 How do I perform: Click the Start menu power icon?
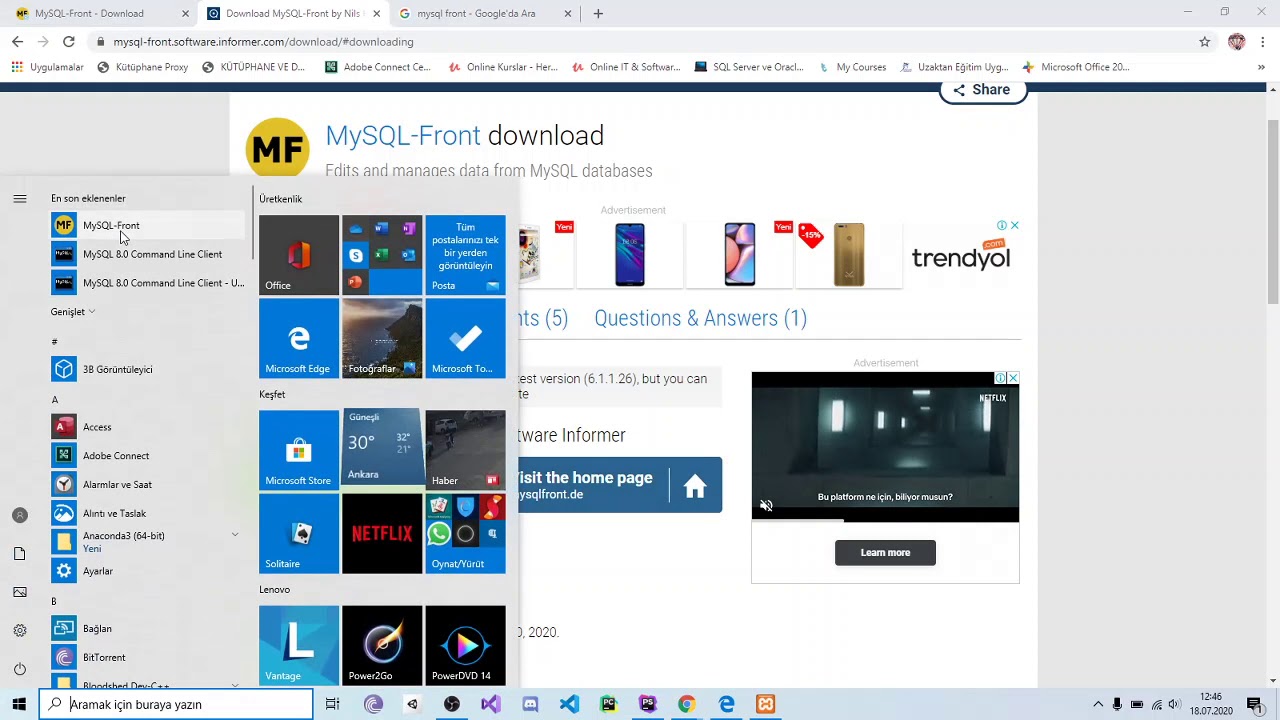pos(20,669)
